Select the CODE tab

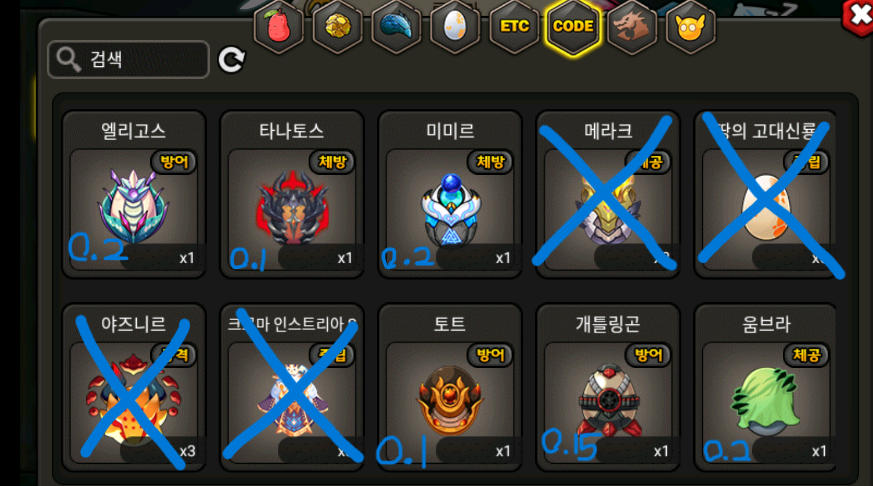pos(573,26)
